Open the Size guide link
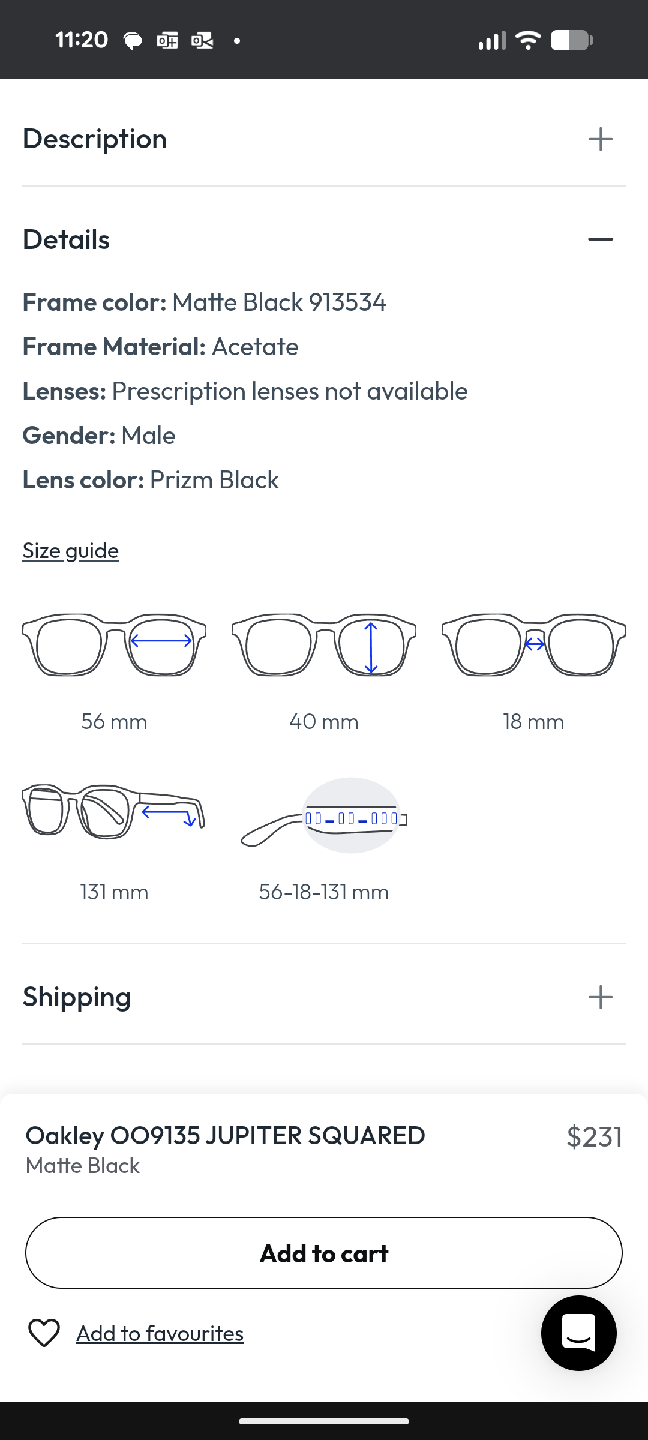Image resolution: width=648 pixels, height=1440 pixels. coord(70,551)
